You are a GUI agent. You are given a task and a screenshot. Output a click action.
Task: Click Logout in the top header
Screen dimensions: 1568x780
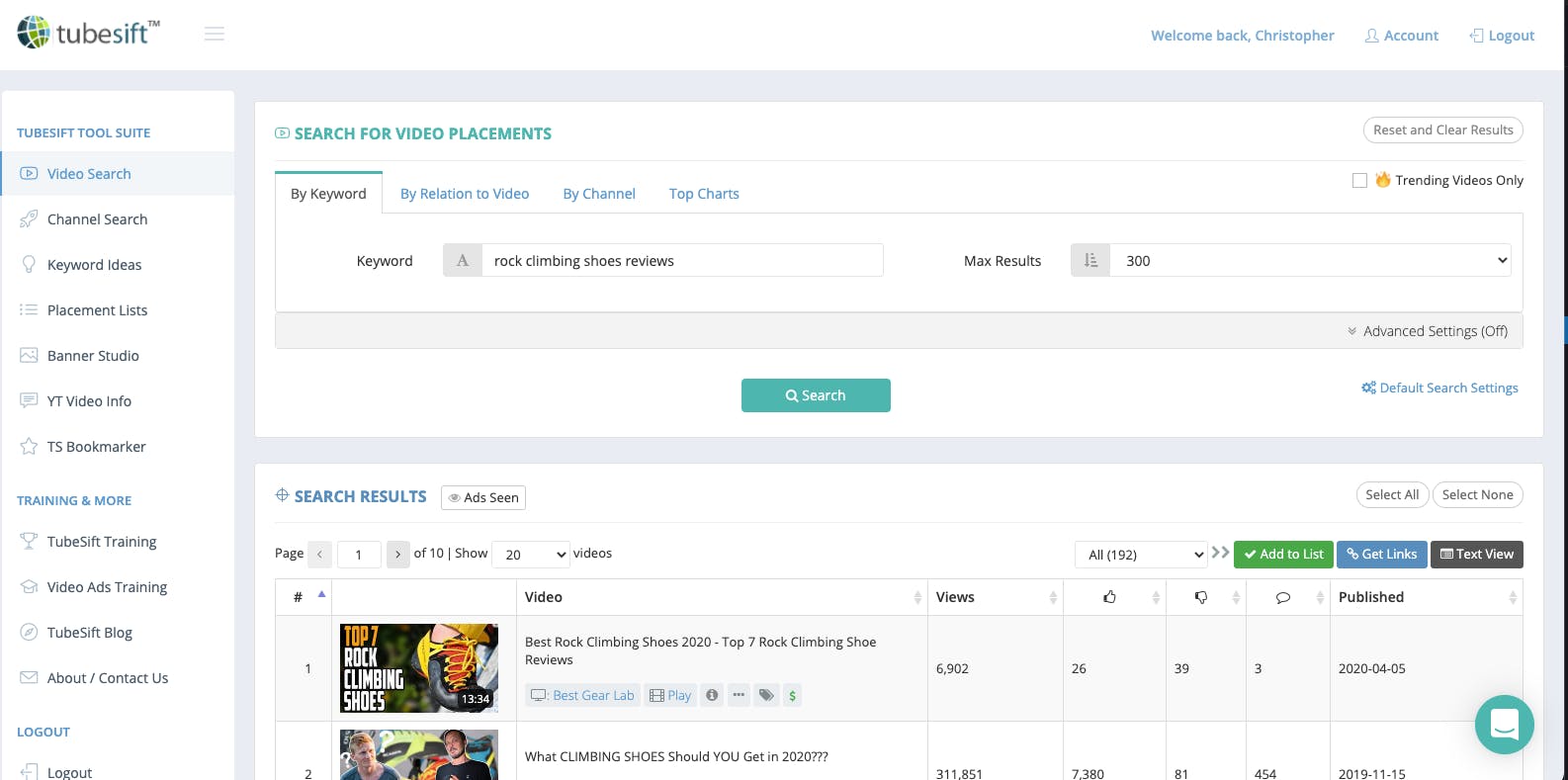coord(1503,36)
